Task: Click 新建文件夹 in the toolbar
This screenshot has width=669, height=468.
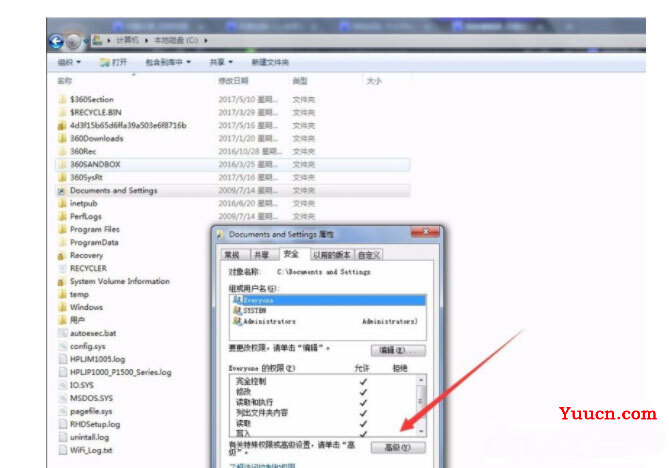Action: (270, 62)
